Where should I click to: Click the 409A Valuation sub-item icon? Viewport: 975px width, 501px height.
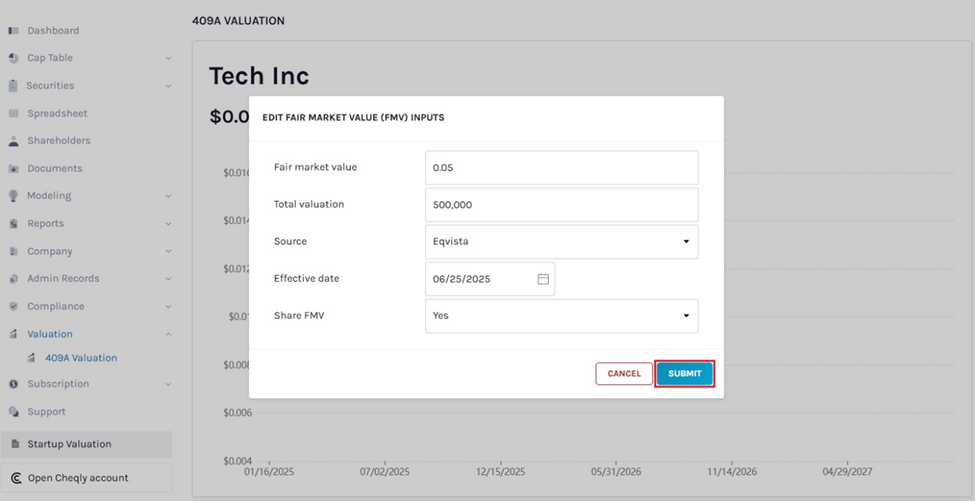click(32, 358)
